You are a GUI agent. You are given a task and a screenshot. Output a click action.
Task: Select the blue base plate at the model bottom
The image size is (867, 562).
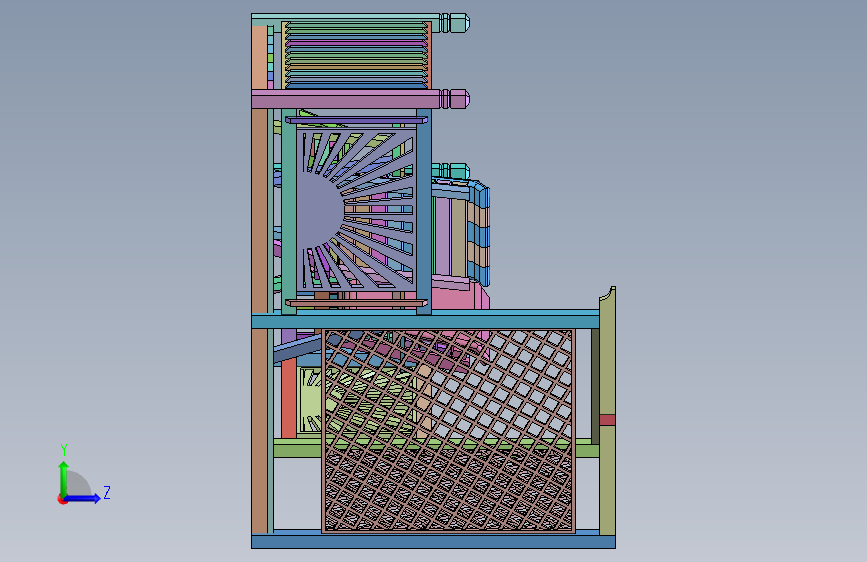click(434, 542)
